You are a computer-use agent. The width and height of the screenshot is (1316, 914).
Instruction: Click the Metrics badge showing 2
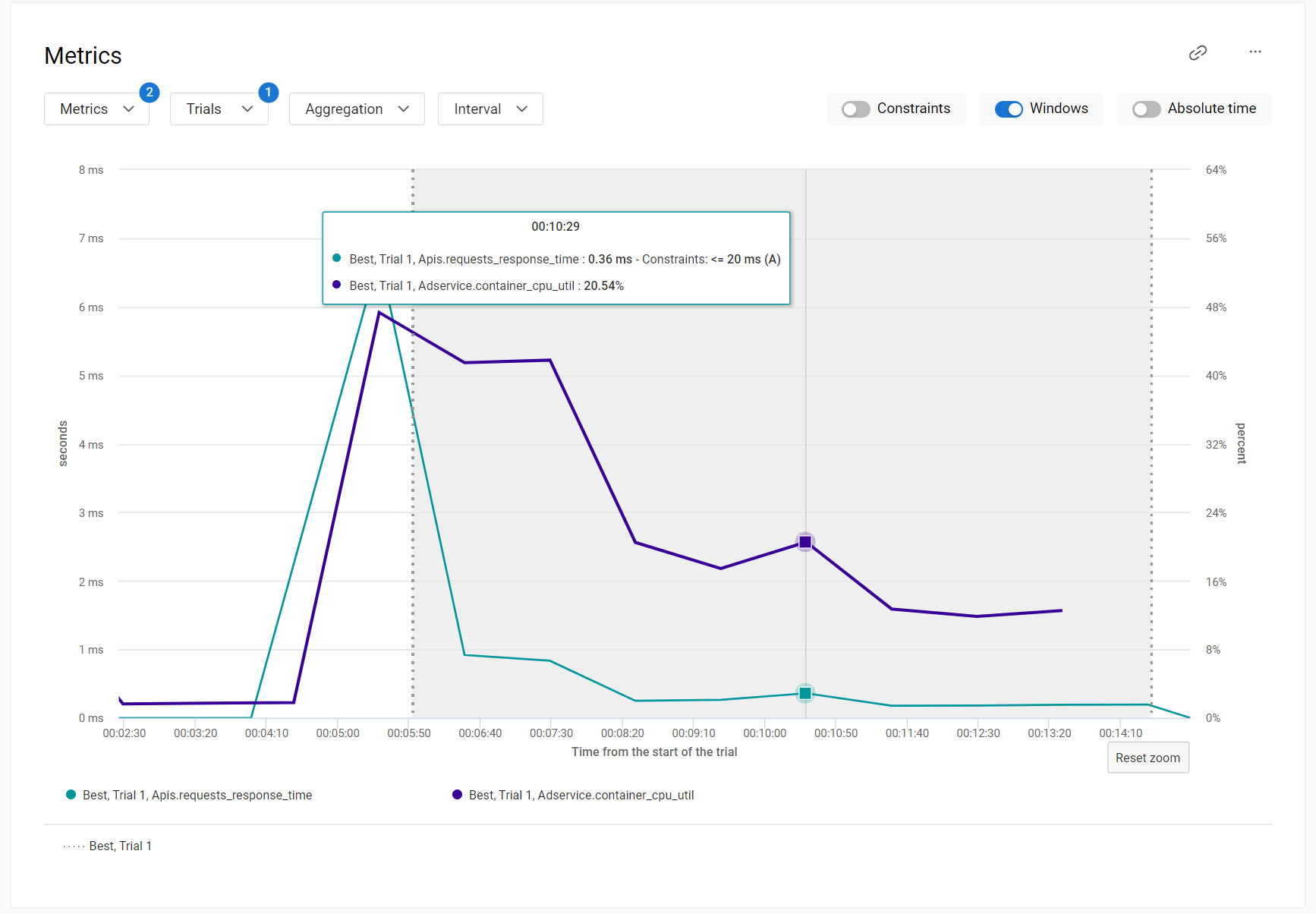coord(150,93)
